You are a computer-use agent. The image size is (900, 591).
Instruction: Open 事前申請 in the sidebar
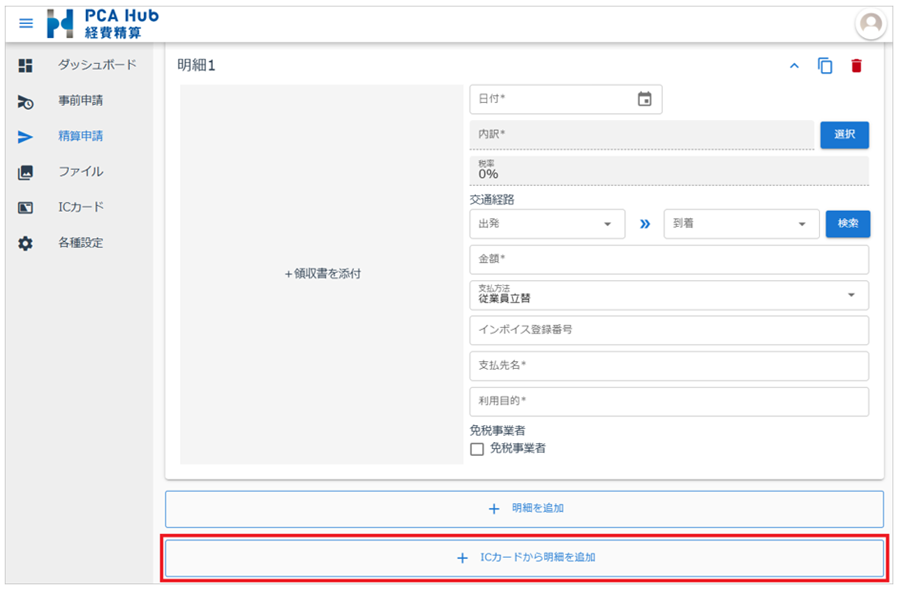click(x=80, y=100)
